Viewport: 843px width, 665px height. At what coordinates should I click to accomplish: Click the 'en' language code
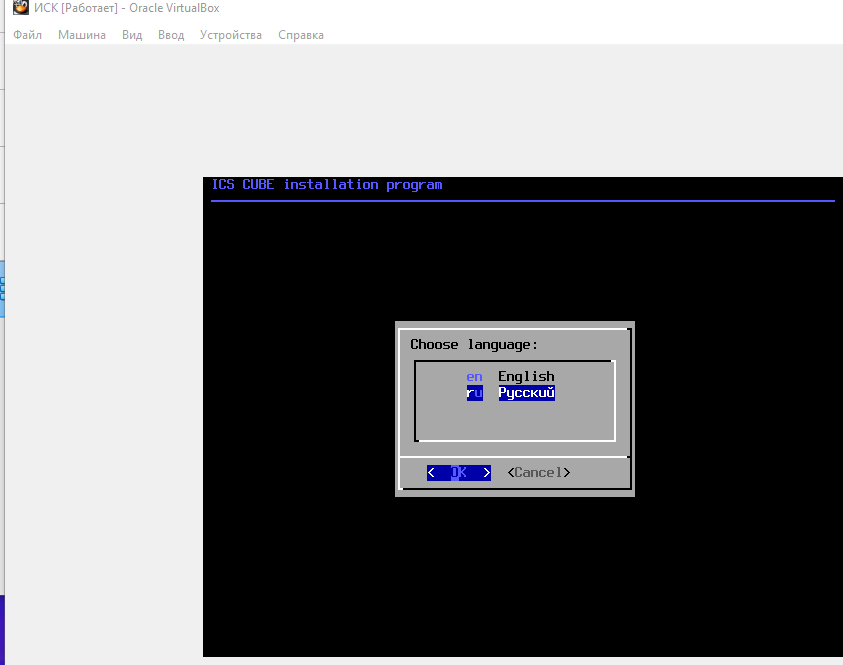pos(474,377)
